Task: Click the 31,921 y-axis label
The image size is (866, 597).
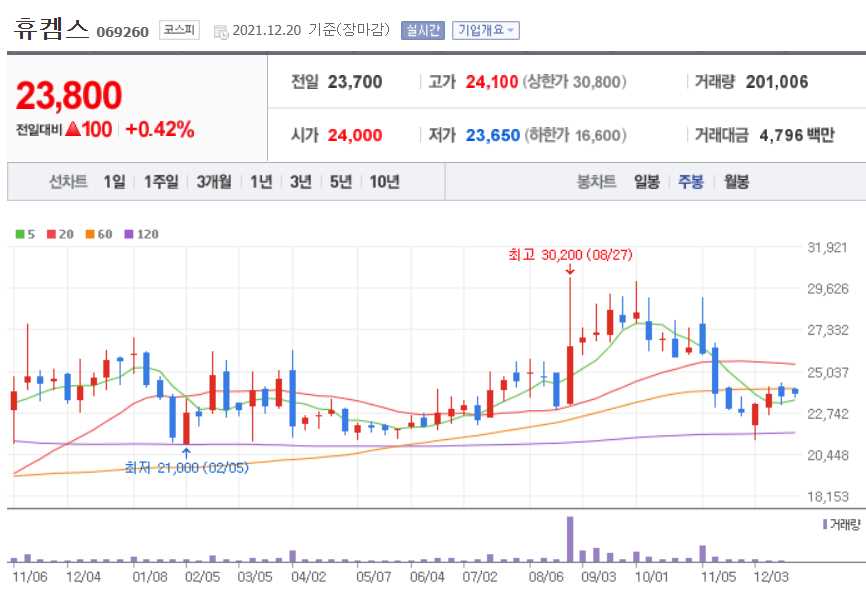Action: (827, 247)
